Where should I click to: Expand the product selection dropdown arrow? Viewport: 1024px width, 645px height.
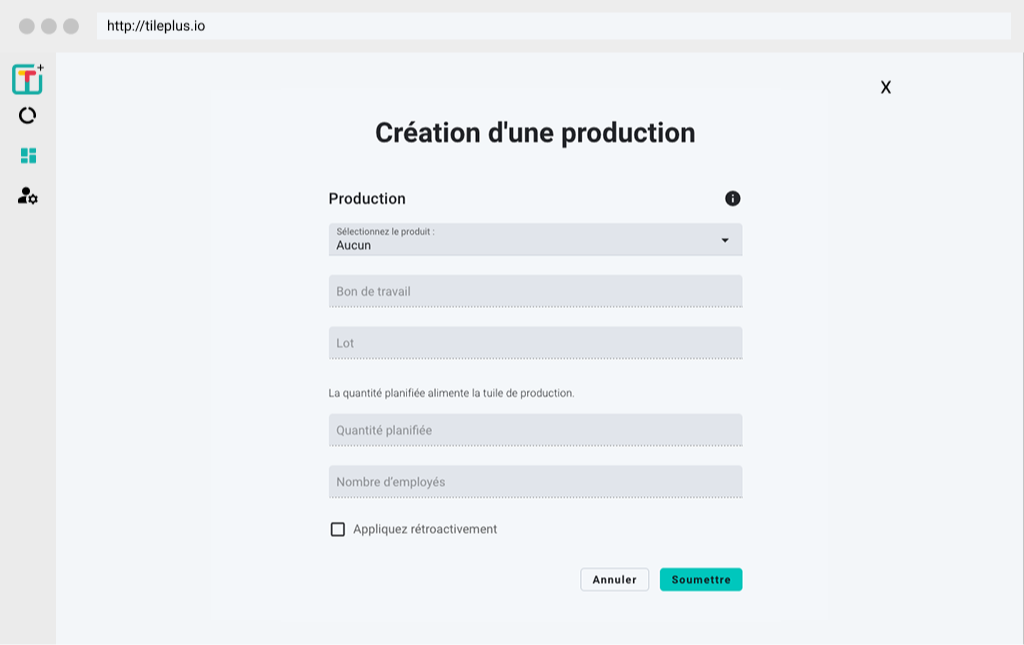tap(725, 240)
